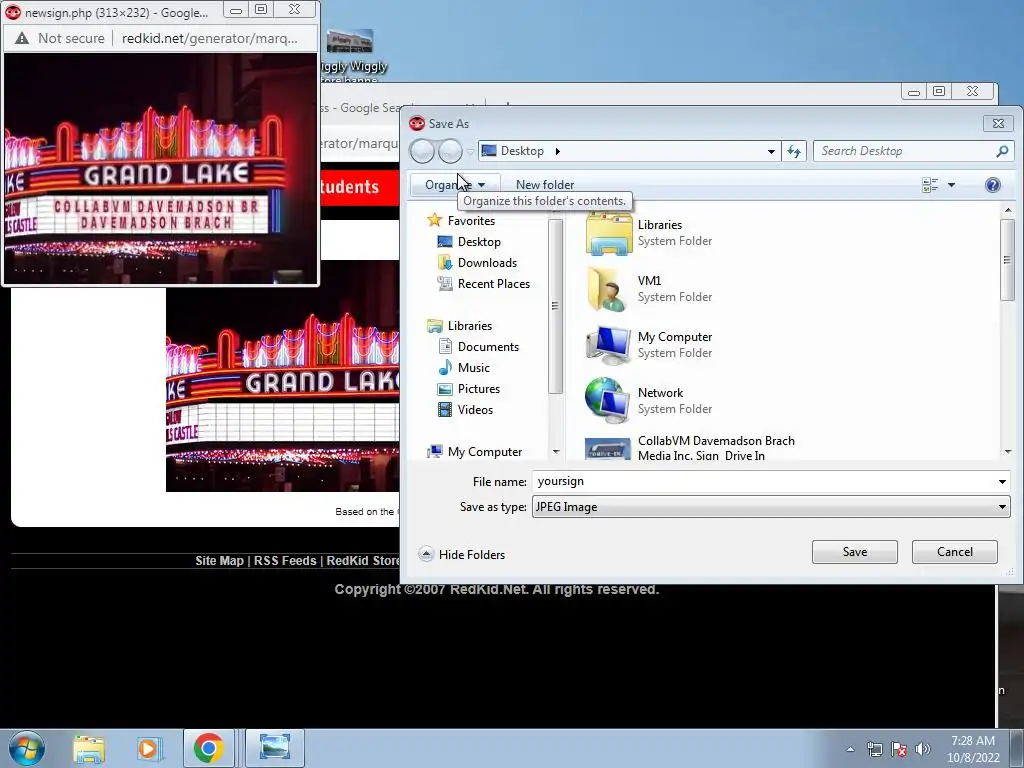The image size is (1024, 768).
Task: Click the Action Center flag icon
Action: (899, 749)
